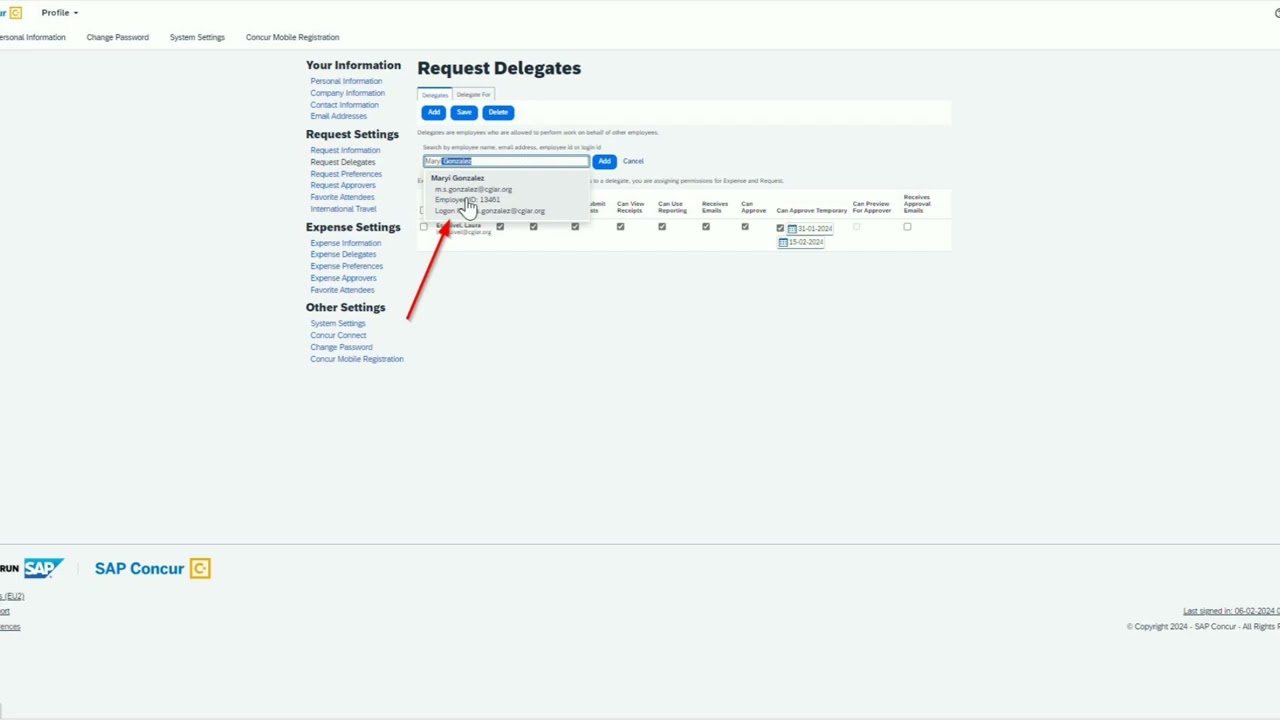The height and width of the screenshot is (720, 1280).
Task: Tick the row select checkbox for Laura
Action: point(423,227)
